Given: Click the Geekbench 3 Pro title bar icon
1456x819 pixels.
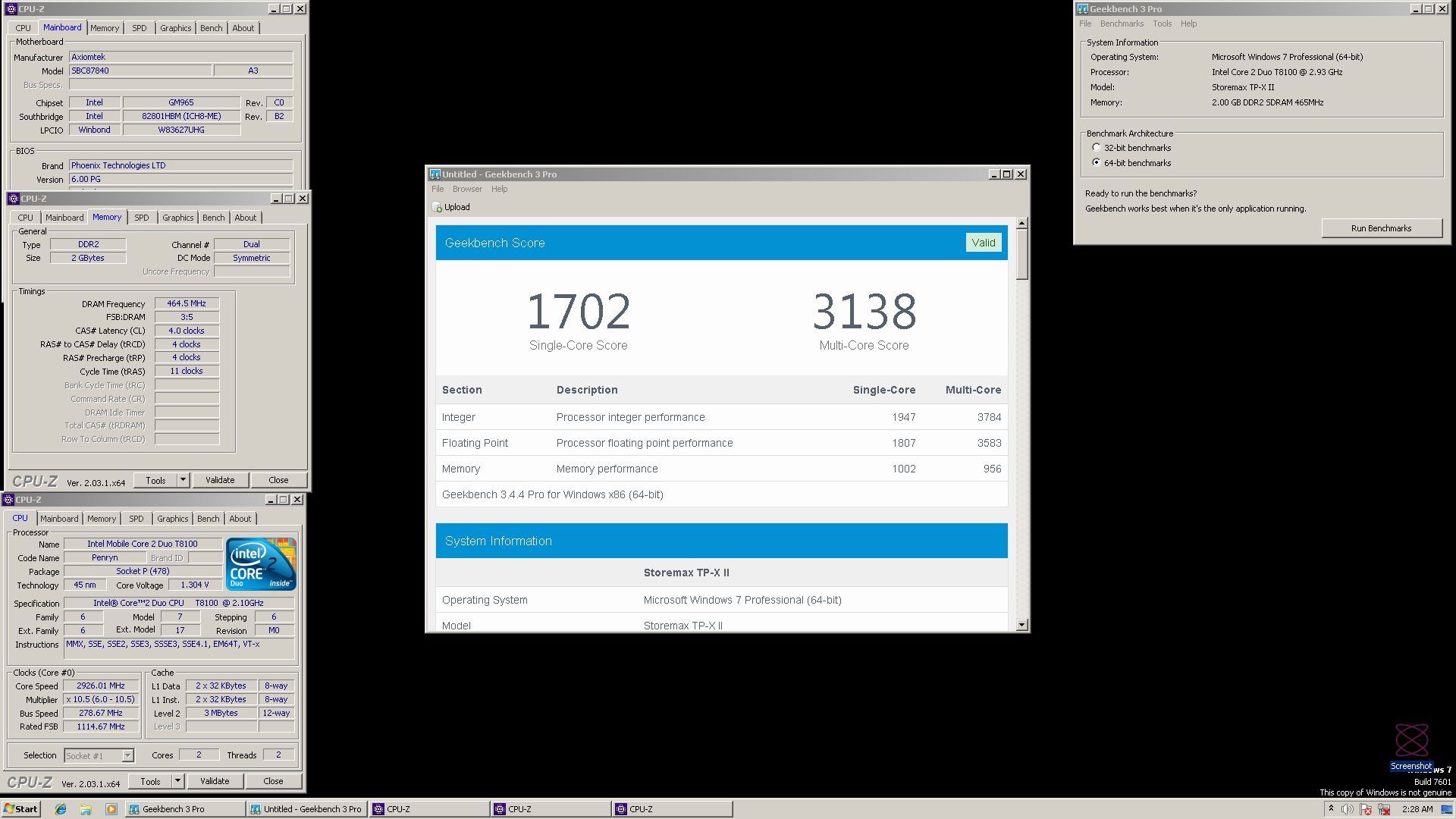Looking at the screenshot, I should click(1083, 9).
